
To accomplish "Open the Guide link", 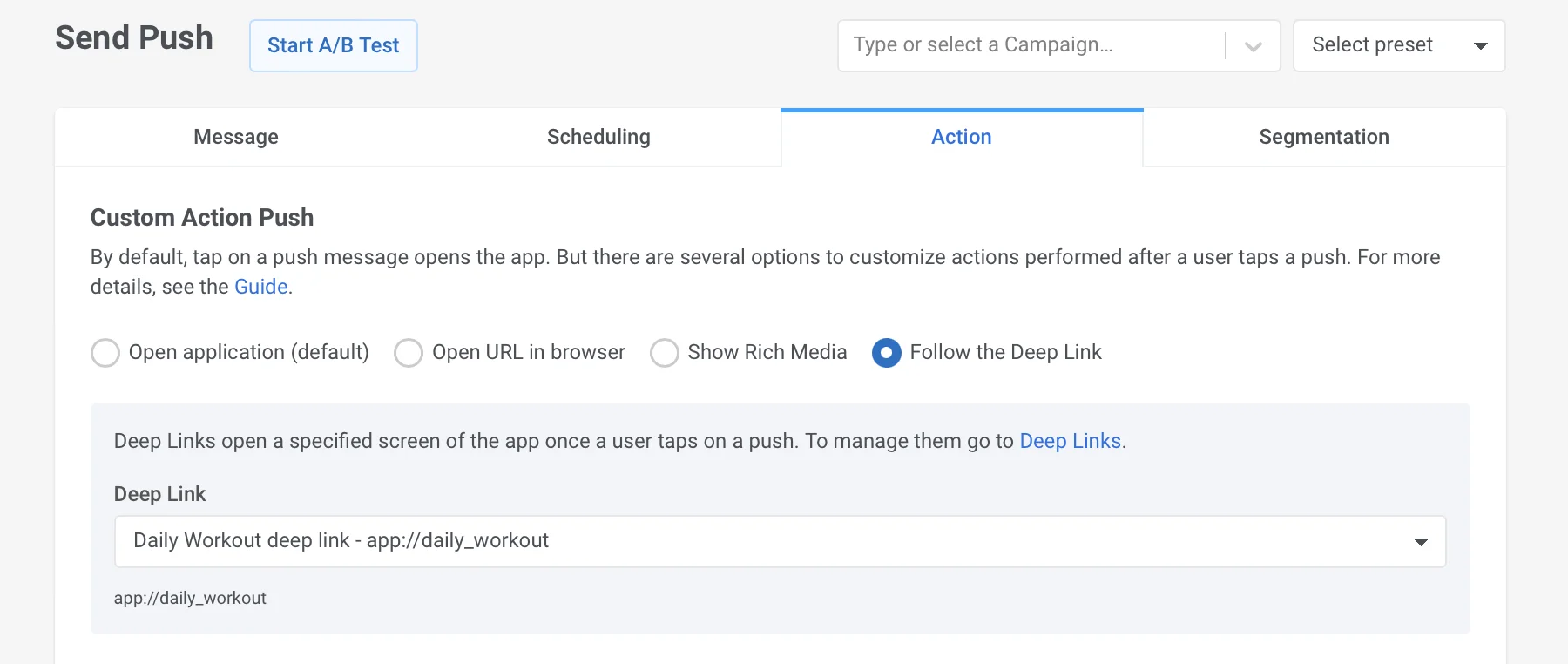I will click(x=260, y=287).
